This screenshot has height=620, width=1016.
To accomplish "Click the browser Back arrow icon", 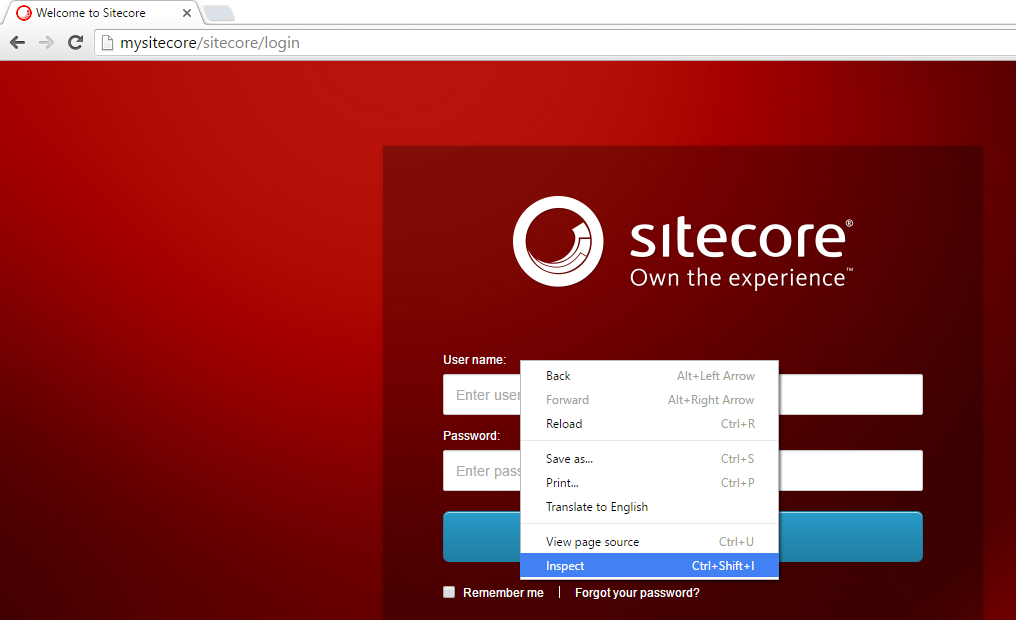I will tap(17, 43).
